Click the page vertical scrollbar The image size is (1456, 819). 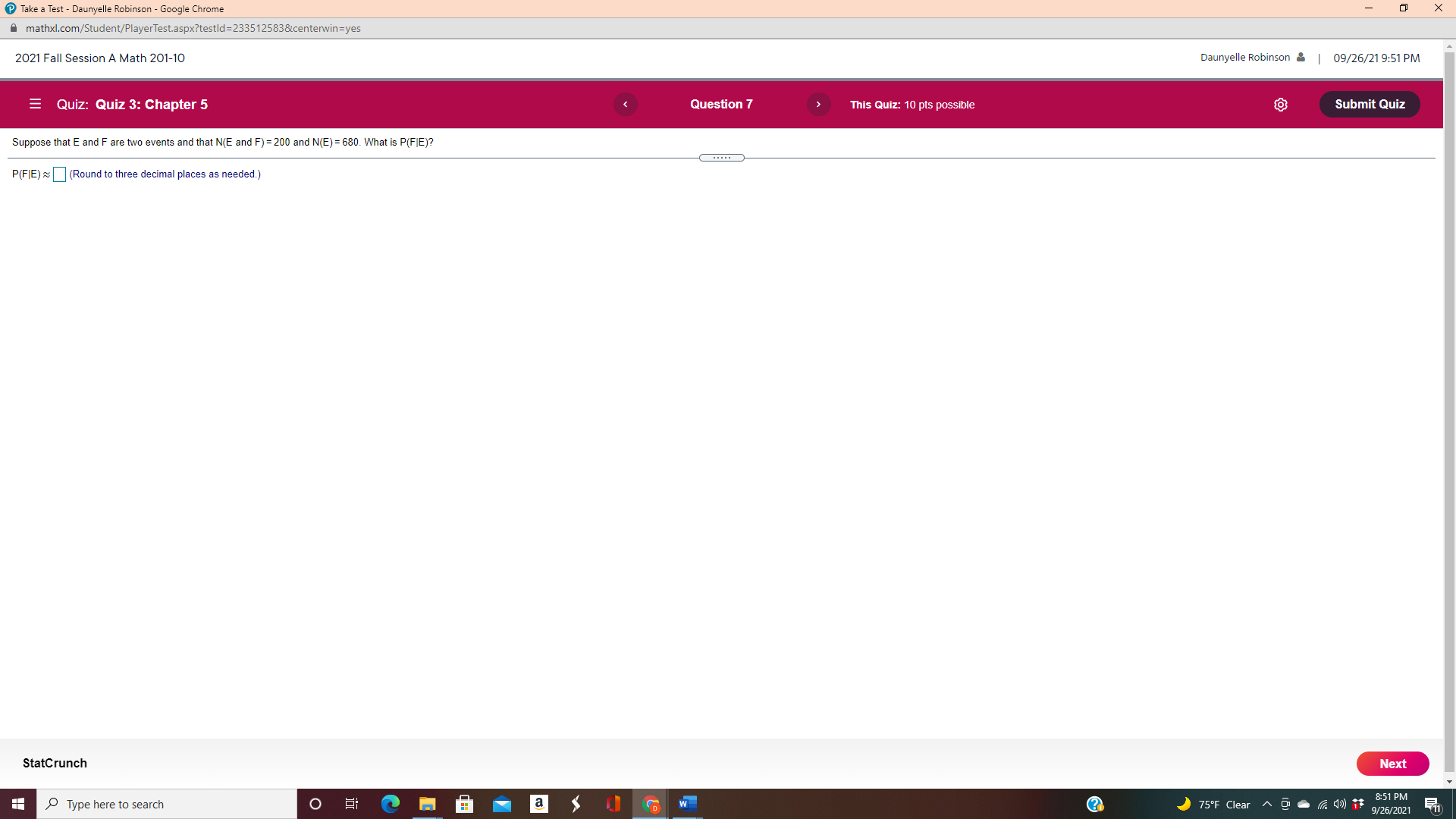(x=1449, y=409)
